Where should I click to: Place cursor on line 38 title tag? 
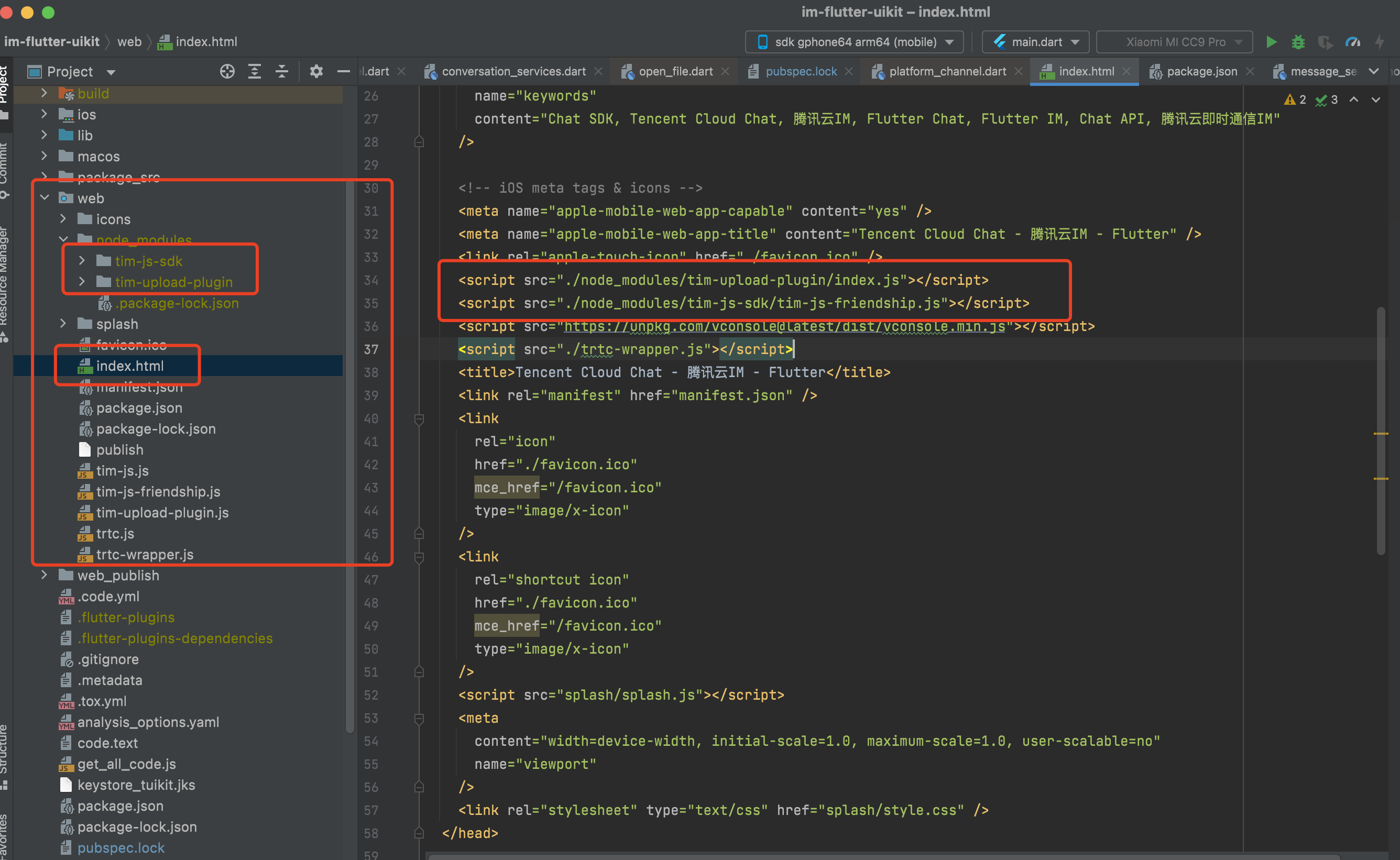coord(674,372)
